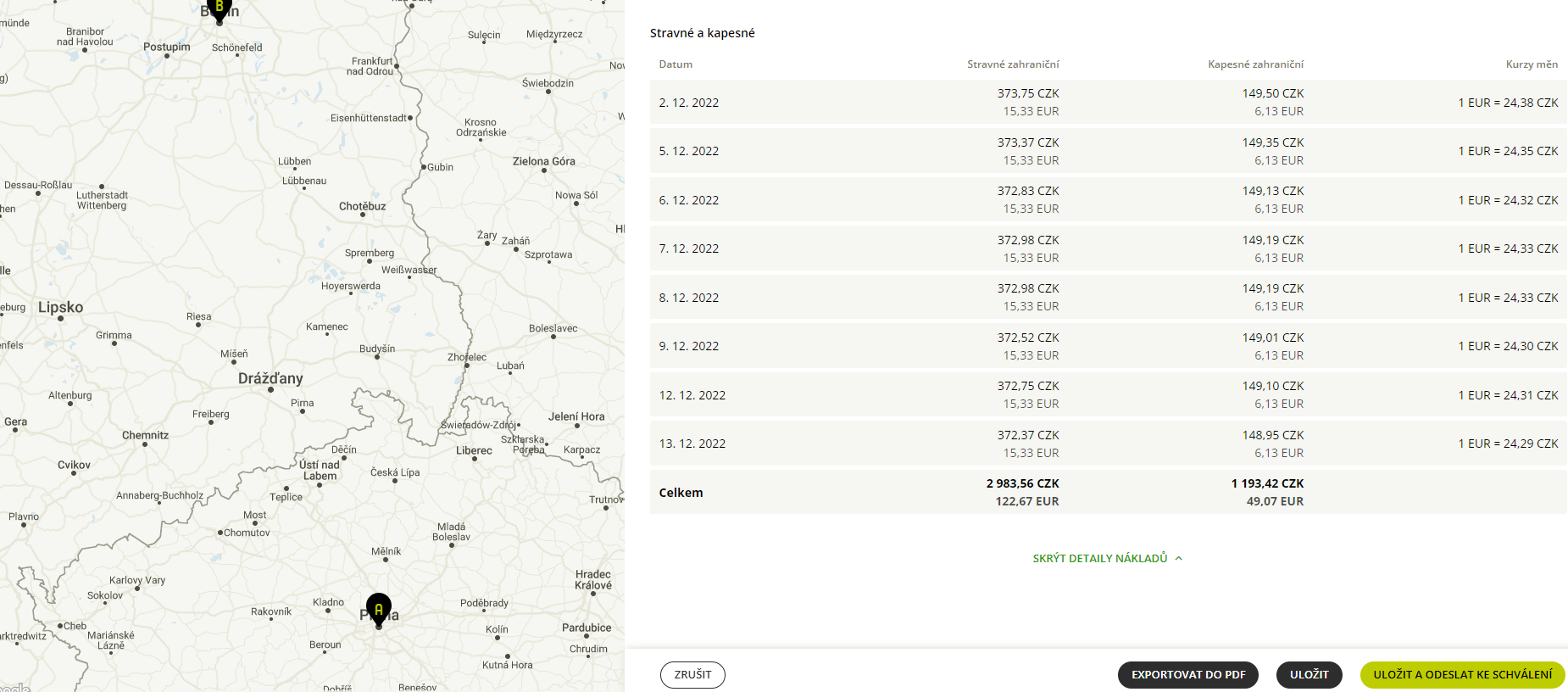Screen dimensions: 1568x692
Task: Click Drážďany label on the map
Action: tap(270, 378)
